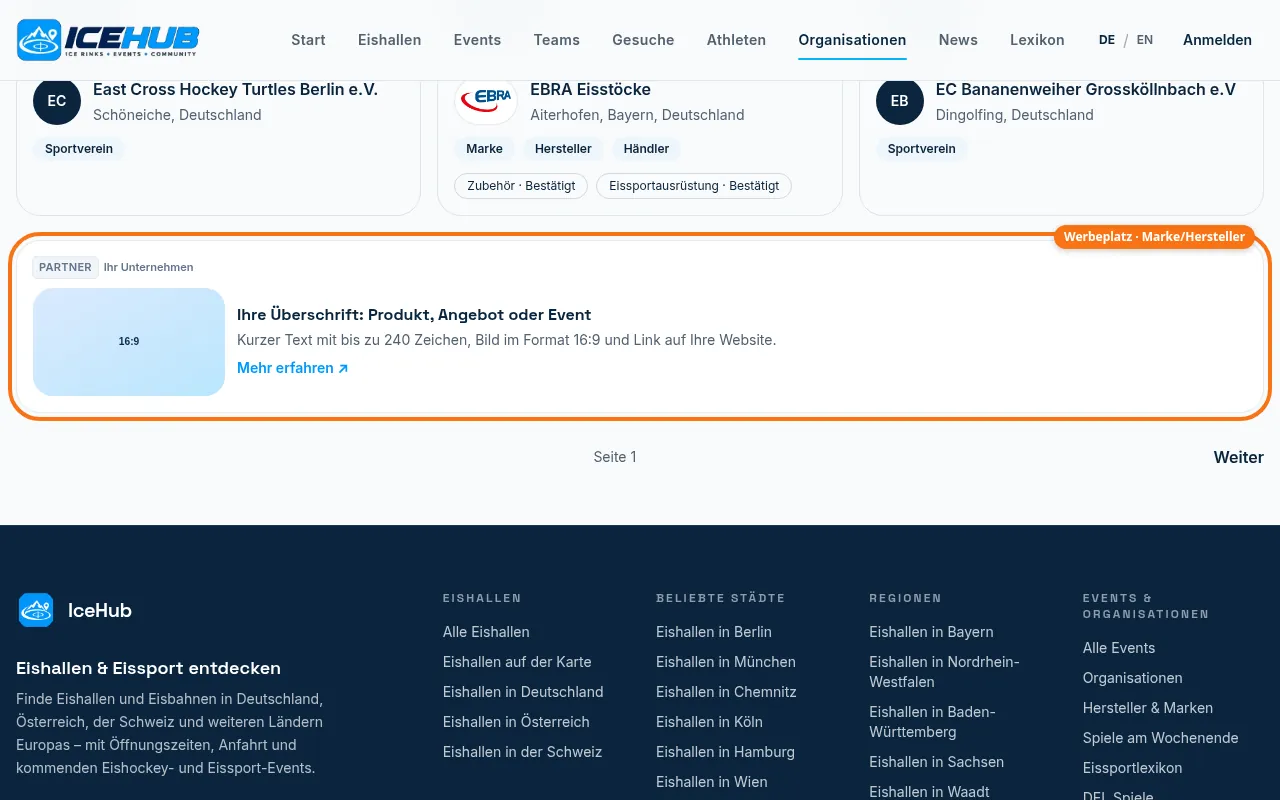The width and height of the screenshot is (1280, 800).
Task: Open the IceHub footer logo icon
Action: click(36, 610)
